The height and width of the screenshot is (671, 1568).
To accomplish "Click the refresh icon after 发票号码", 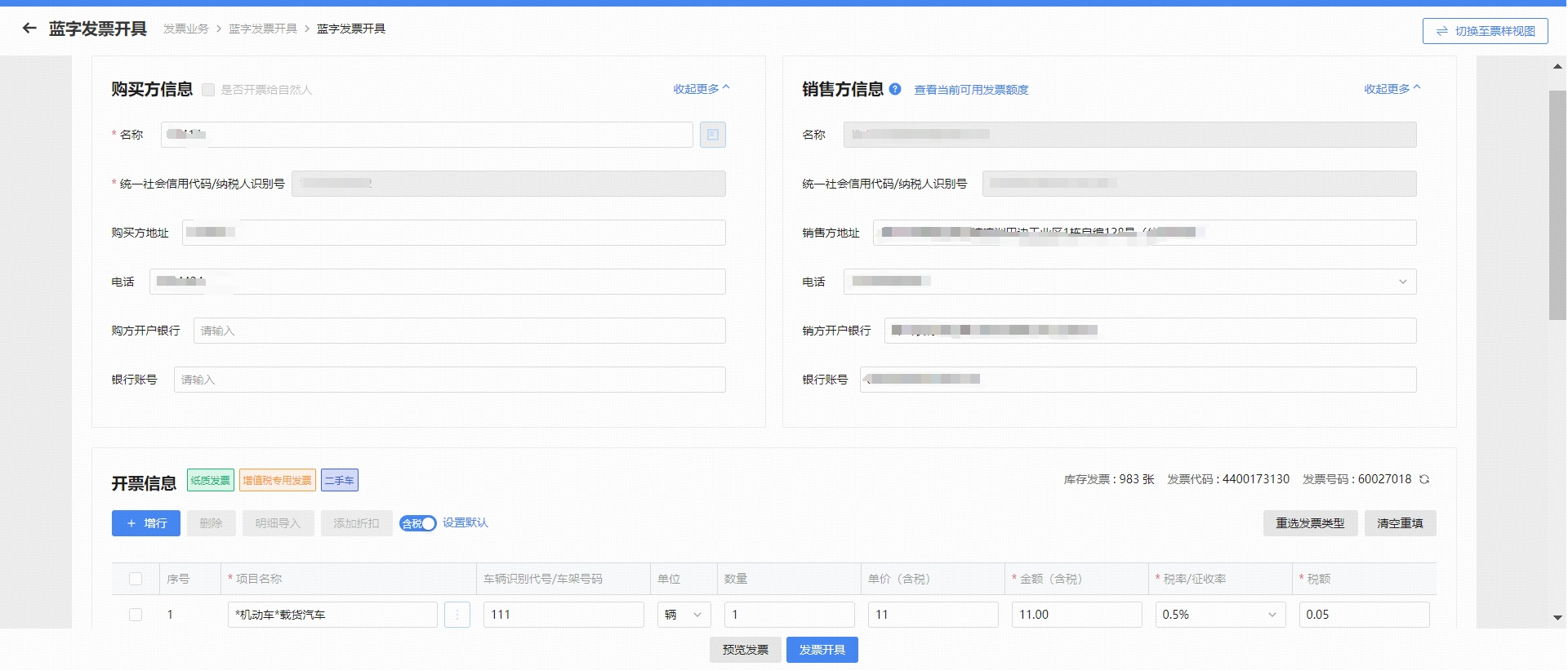I will (1424, 479).
